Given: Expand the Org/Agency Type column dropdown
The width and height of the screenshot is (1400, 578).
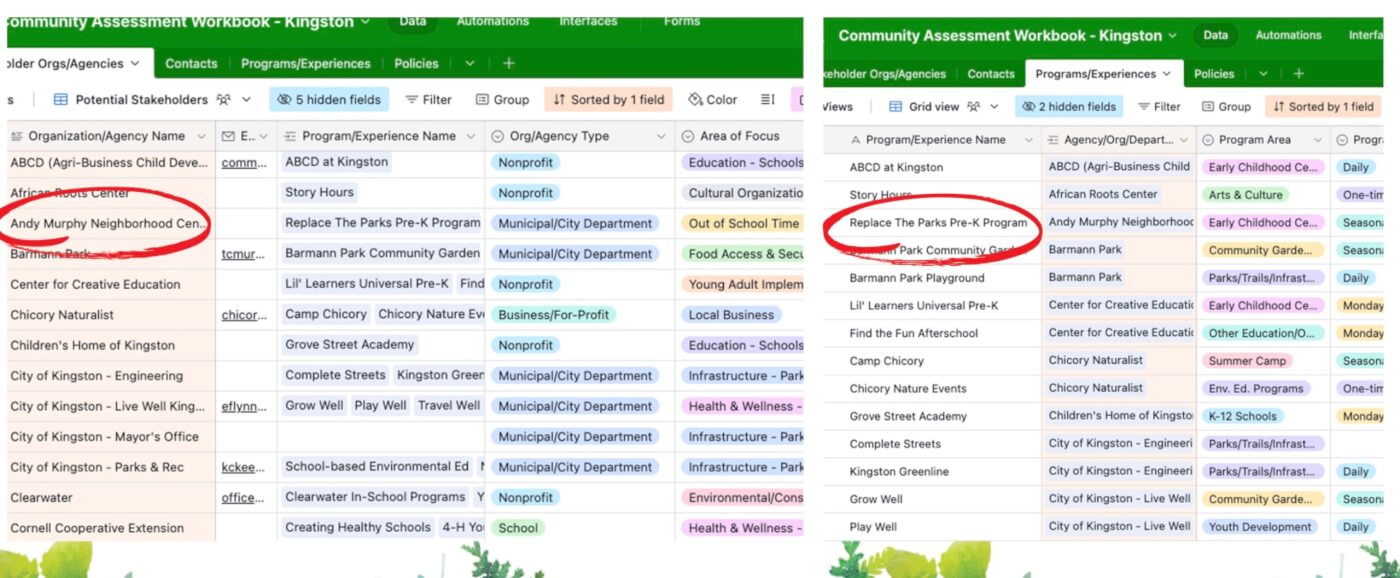Looking at the screenshot, I should coord(661,136).
